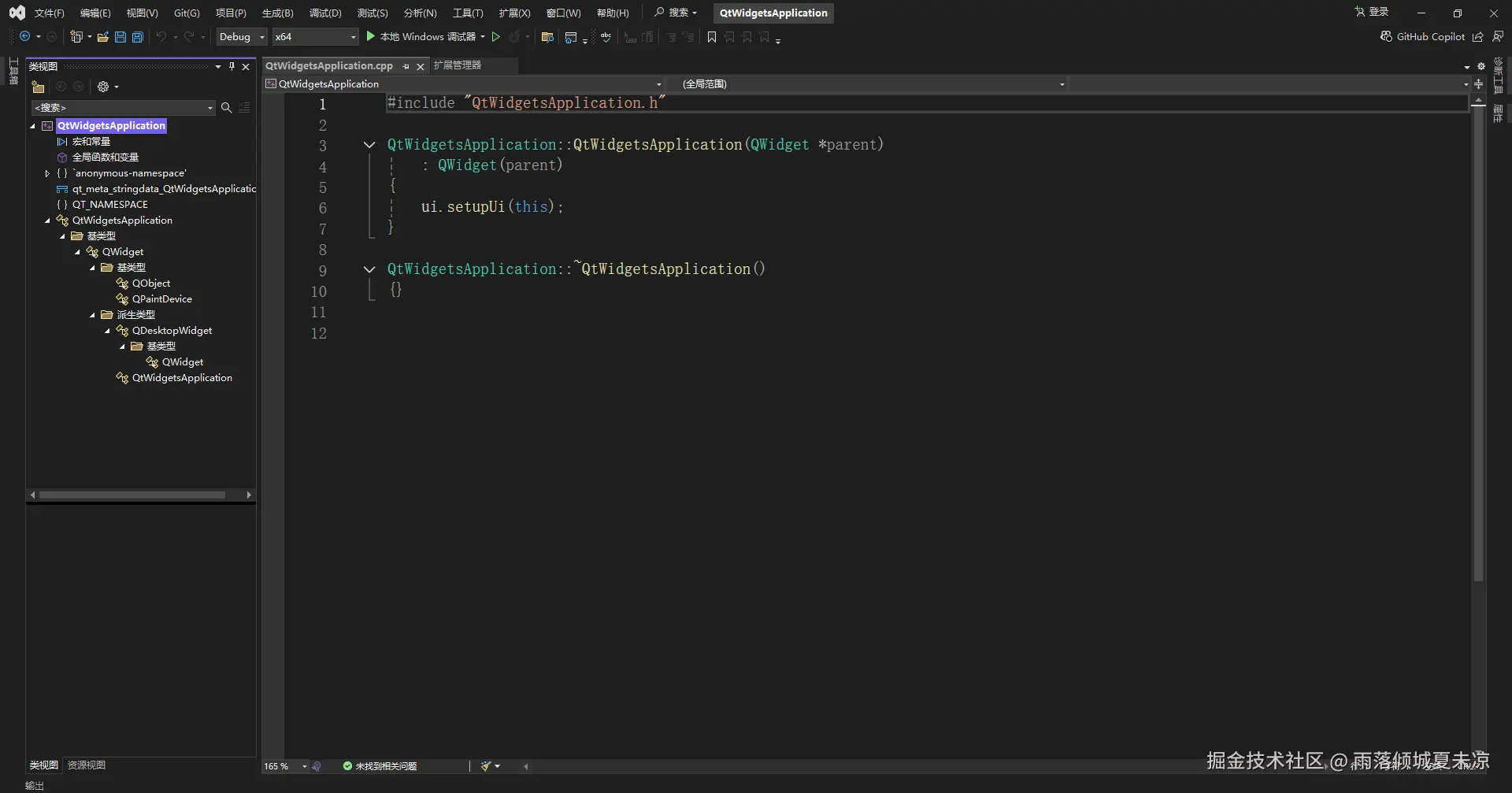Close the QtWidgetsApplication.cpp tab

click(421, 67)
